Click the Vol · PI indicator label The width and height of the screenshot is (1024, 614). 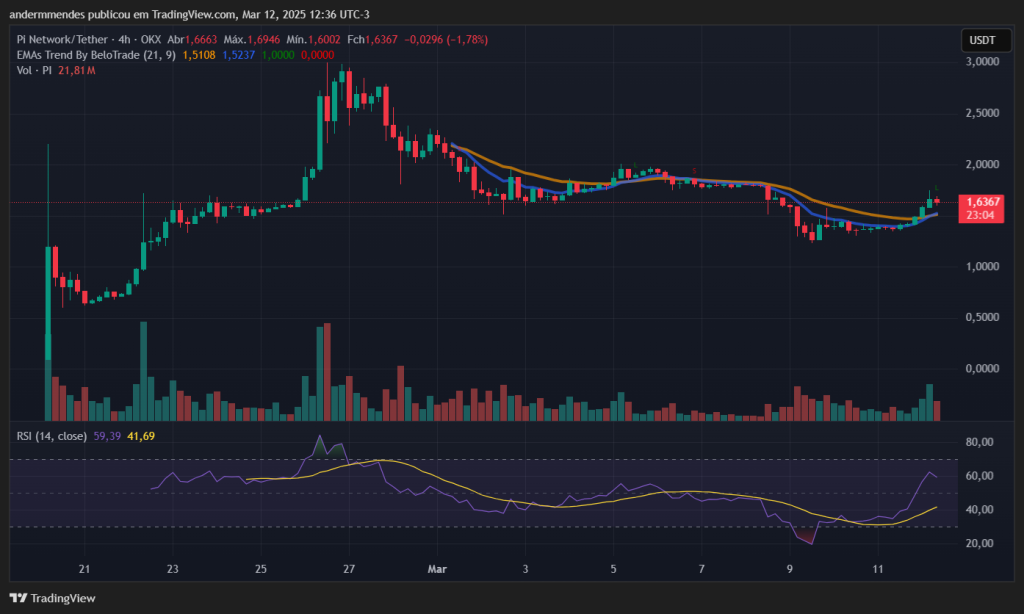pos(35,70)
